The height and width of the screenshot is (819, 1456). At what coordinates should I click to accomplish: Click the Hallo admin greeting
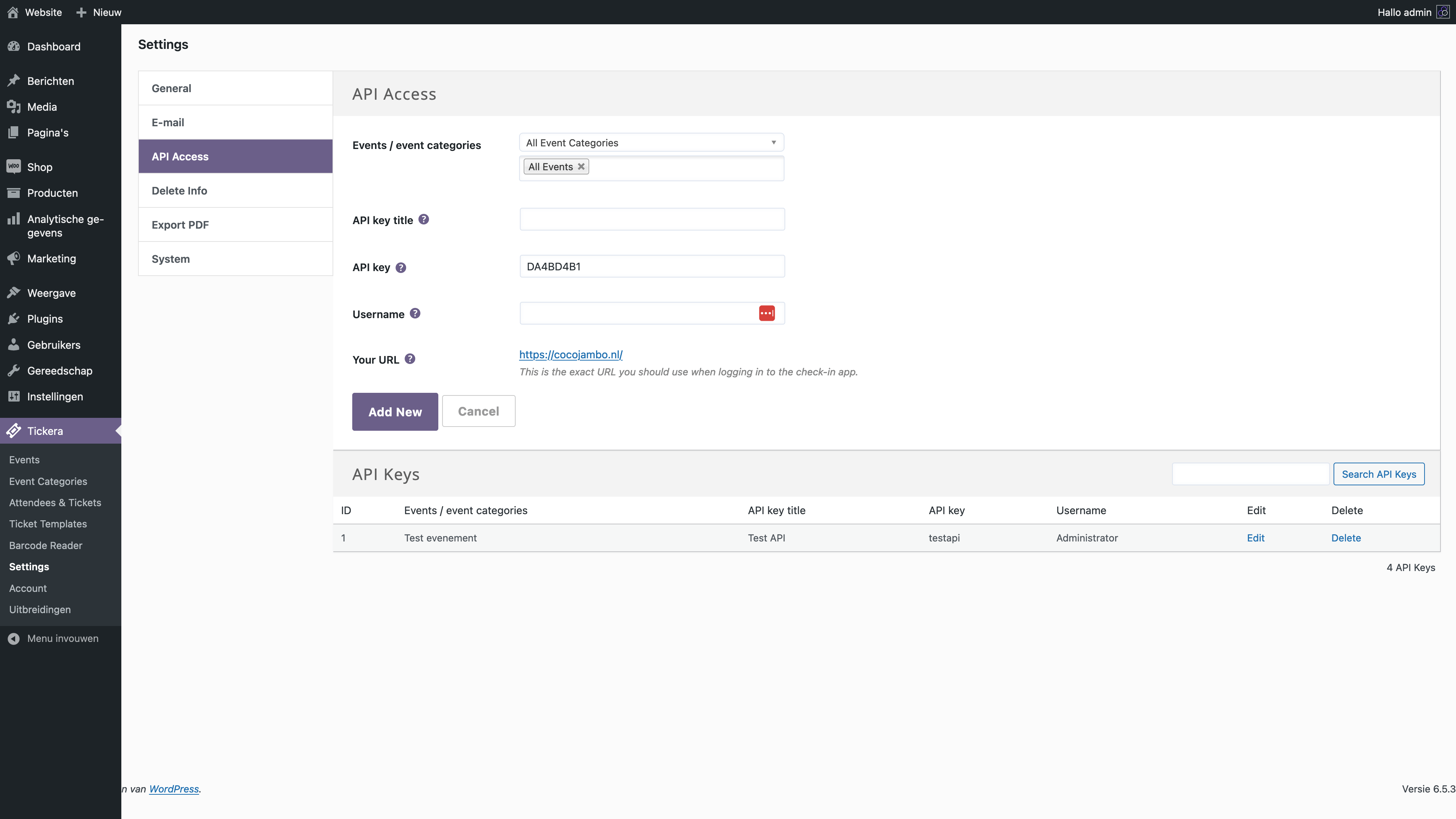click(x=1404, y=13)
